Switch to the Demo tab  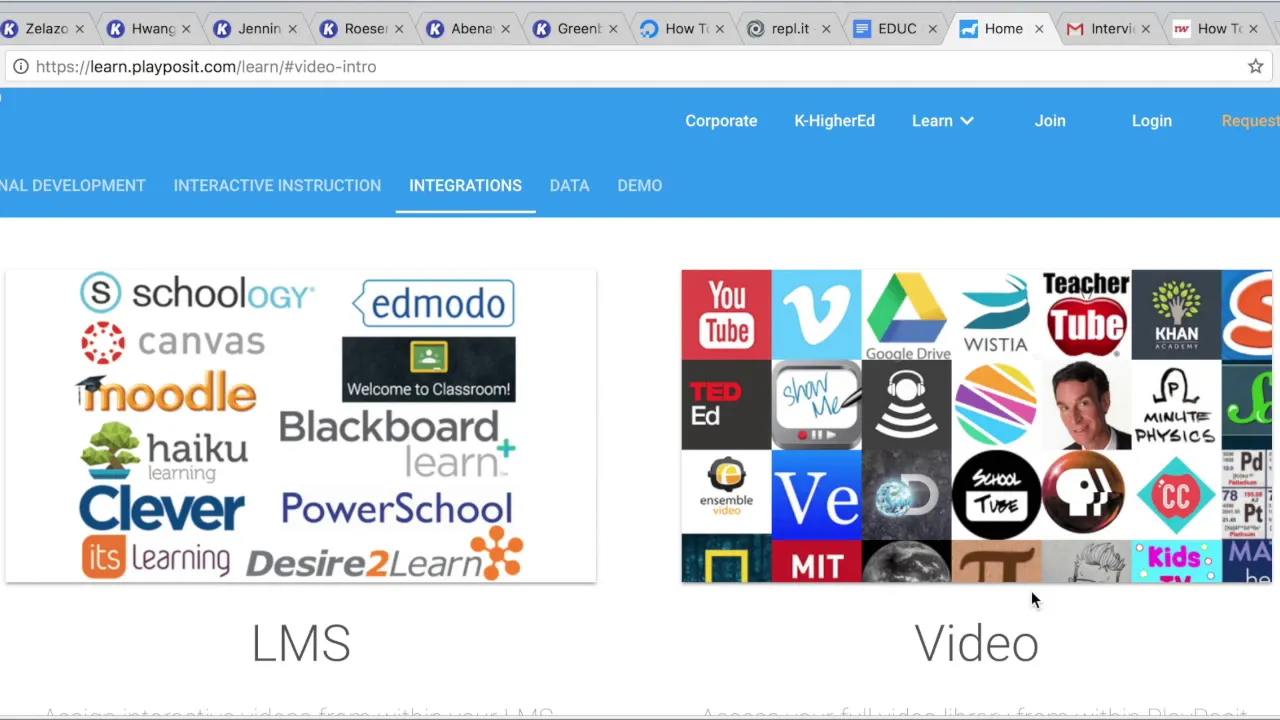click(639, 186)
